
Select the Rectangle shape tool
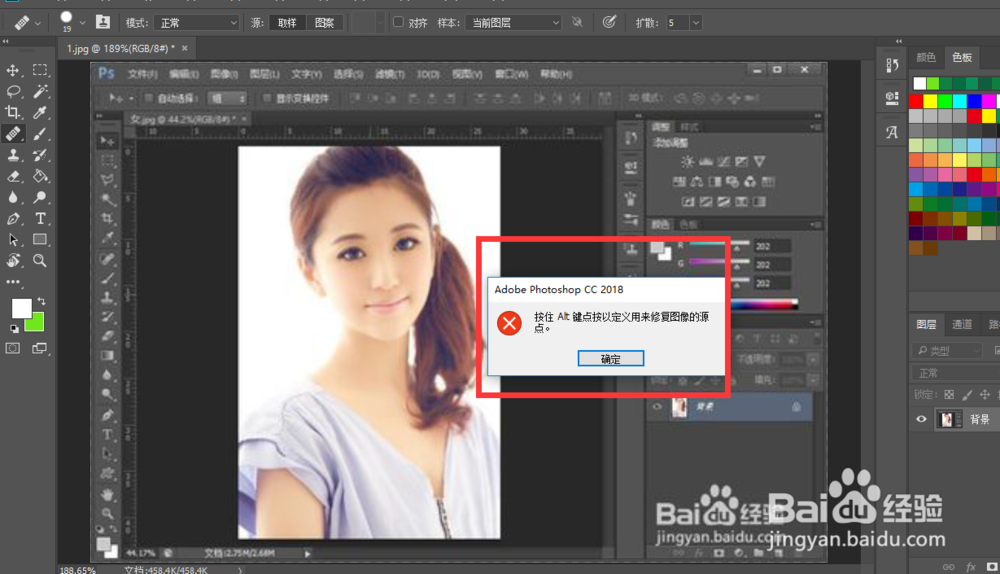tap(40, 240)
